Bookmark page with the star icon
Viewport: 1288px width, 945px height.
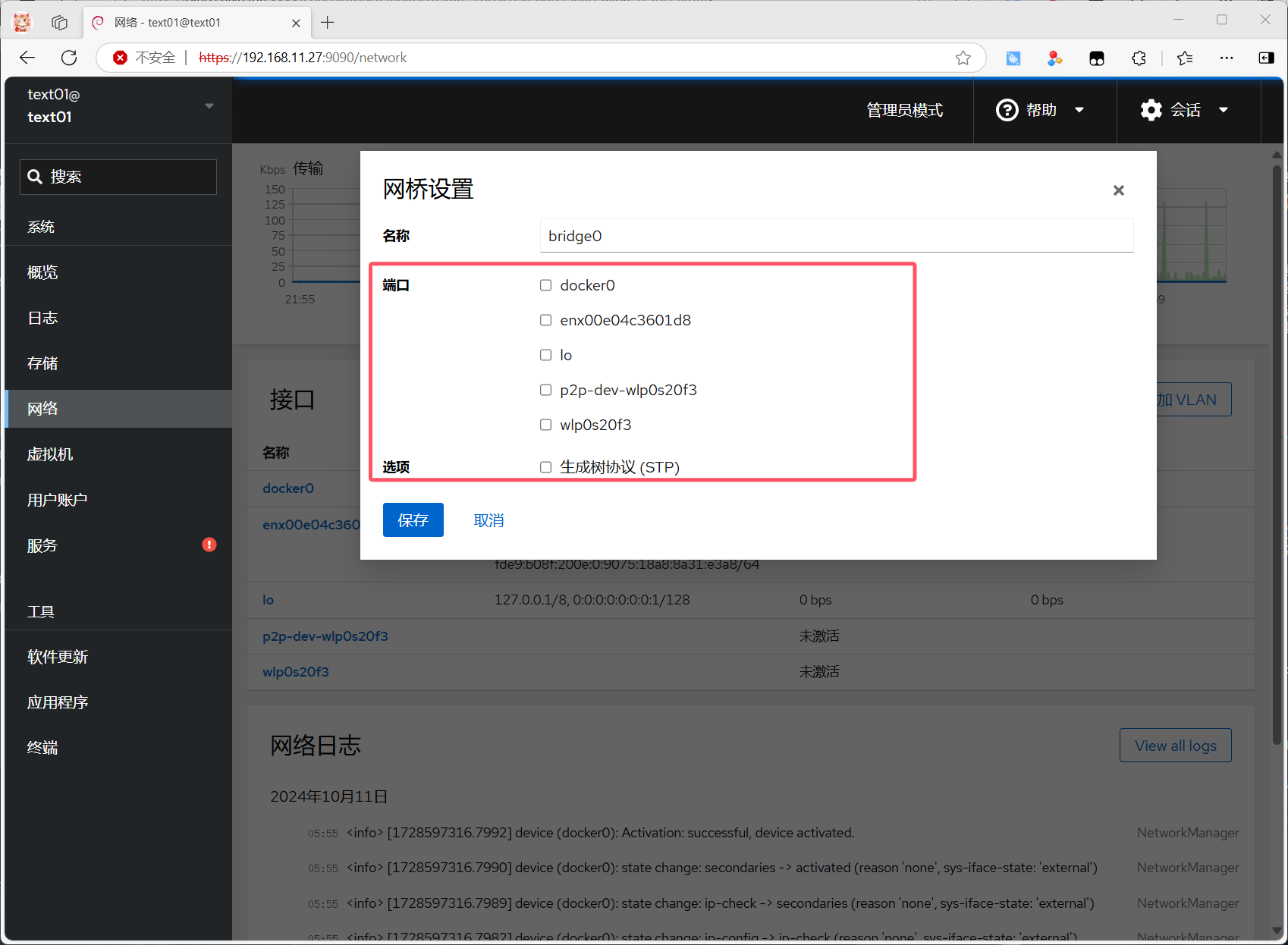[963, 58]
